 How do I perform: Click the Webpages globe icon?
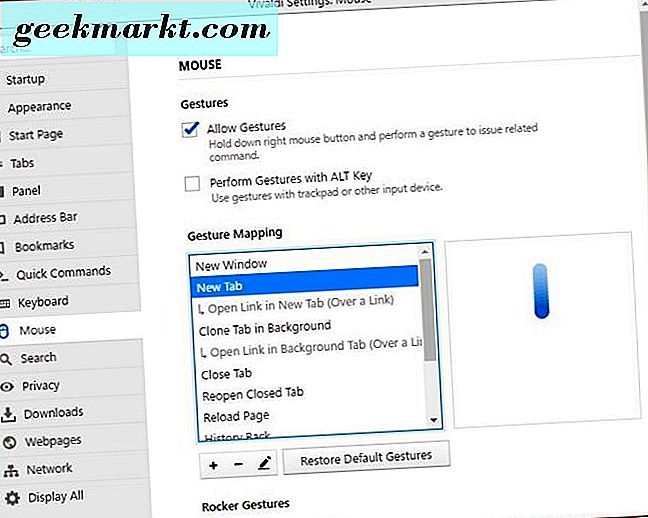[8, 441]
